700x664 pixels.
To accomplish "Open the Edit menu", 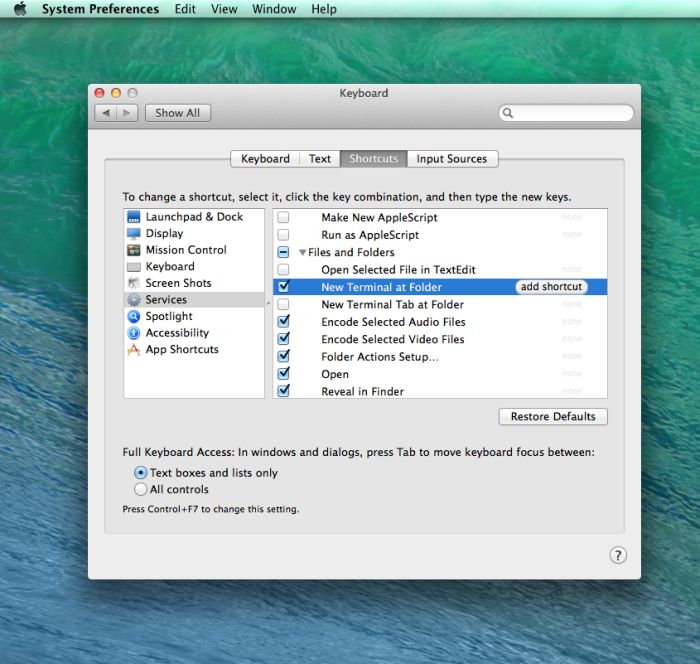I will pyautogui.click(x=185, y=9).
